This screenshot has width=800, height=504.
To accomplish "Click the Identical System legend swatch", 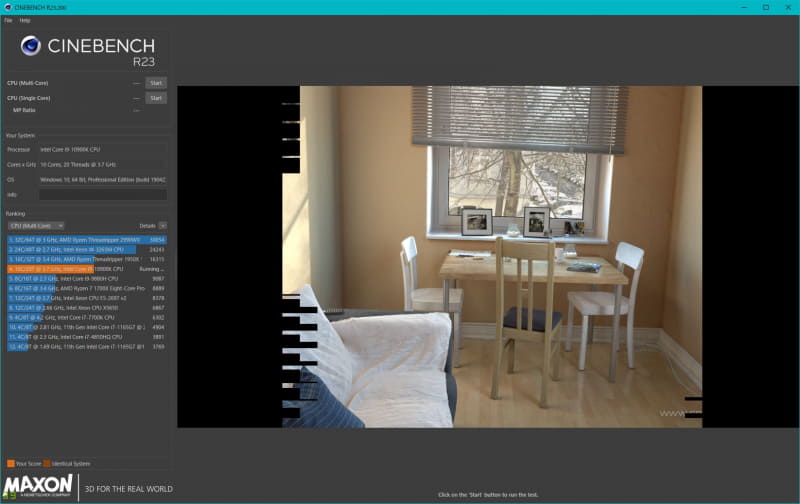I will [x=47, y=463].
